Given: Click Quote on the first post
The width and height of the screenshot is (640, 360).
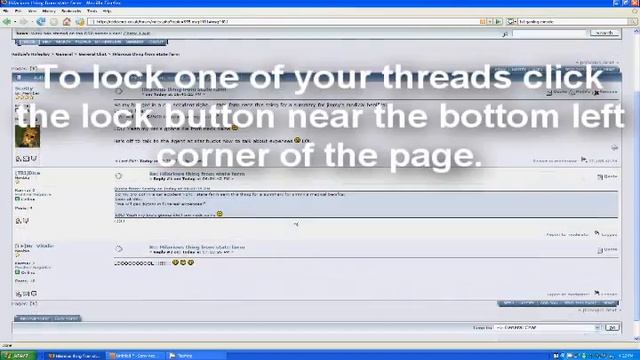Looking at the screenshot, I should [558, 92].
